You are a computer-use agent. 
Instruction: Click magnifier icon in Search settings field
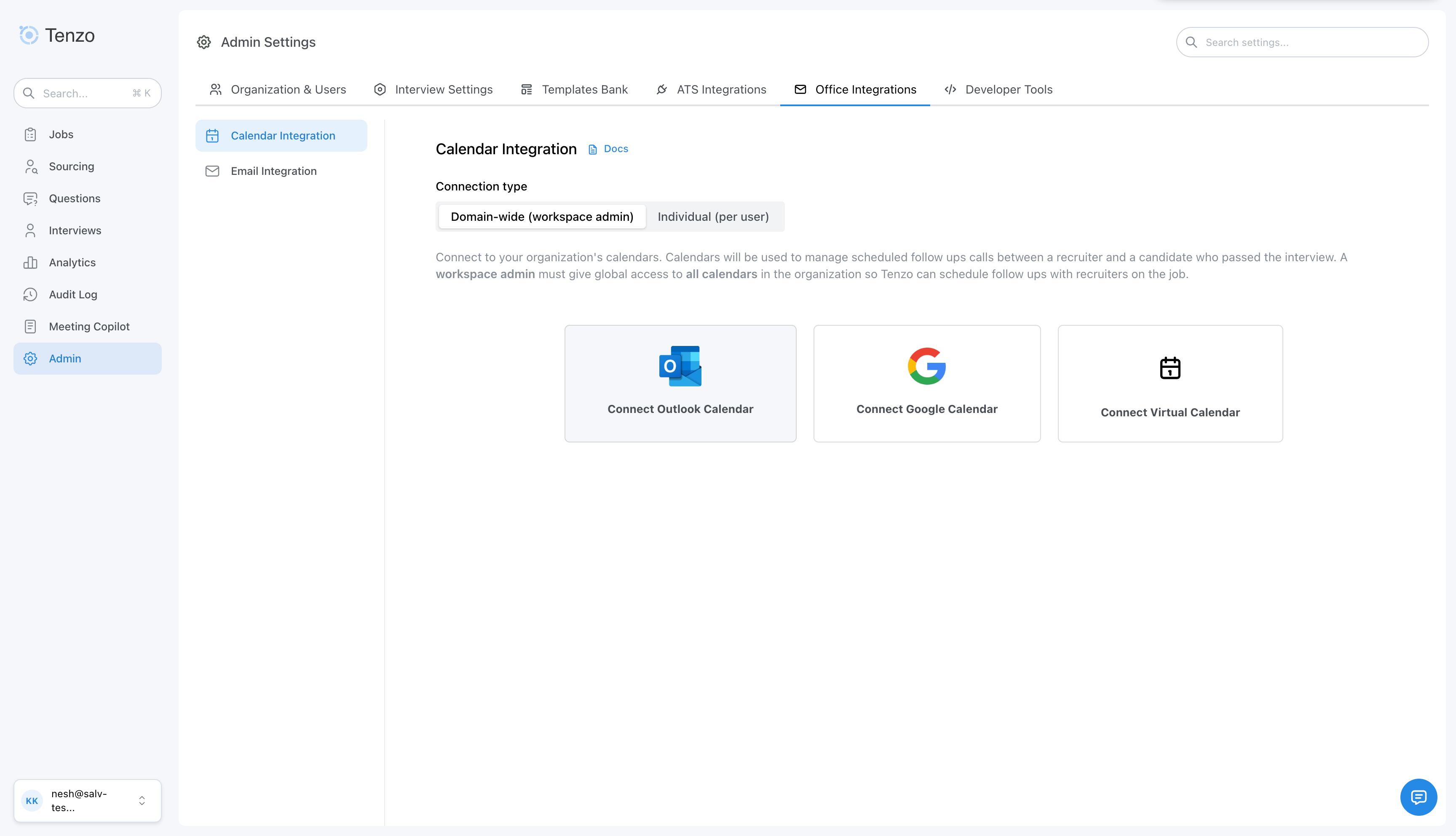(x=1191, y=43)
